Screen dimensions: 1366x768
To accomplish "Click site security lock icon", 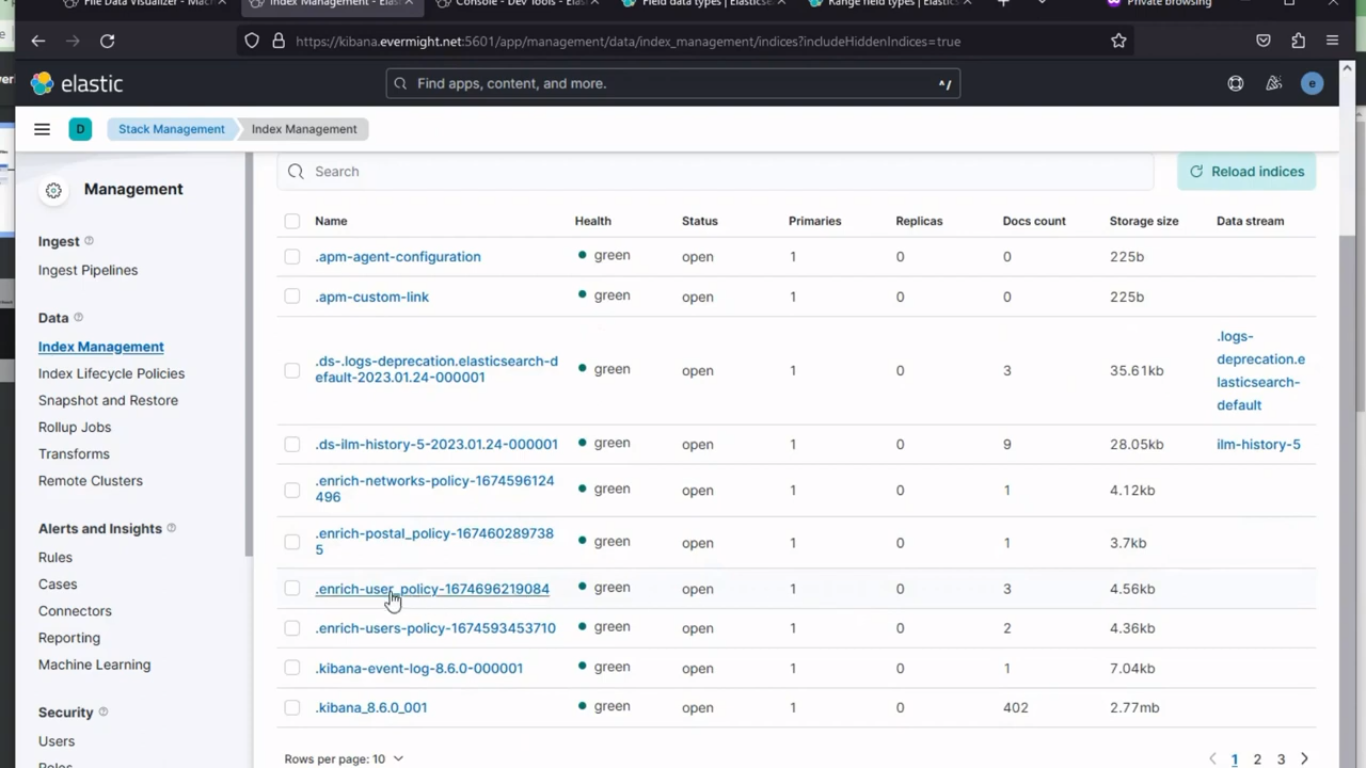I will (278, 41).
